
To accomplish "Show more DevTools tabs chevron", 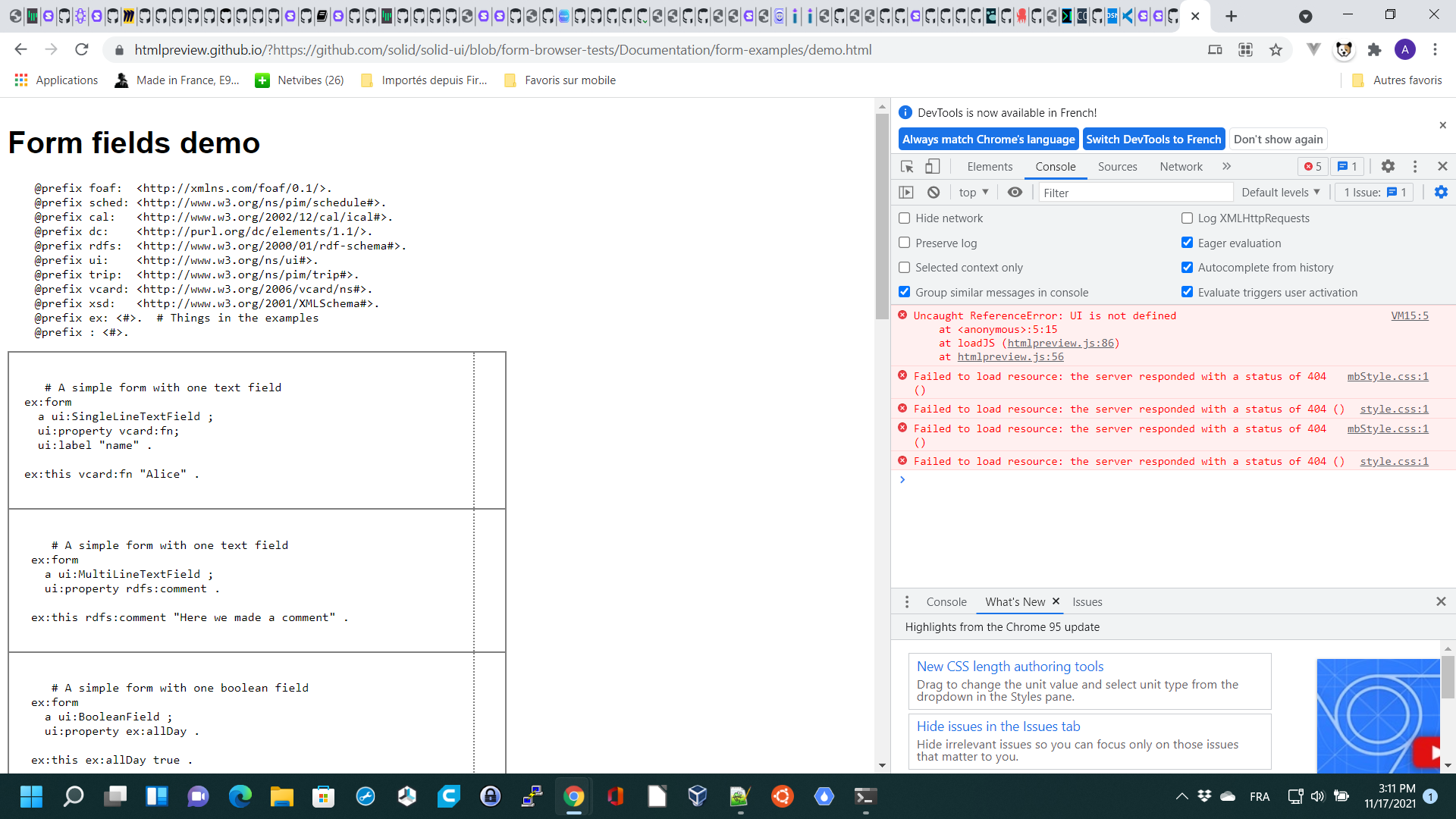I will (1226, 167).
